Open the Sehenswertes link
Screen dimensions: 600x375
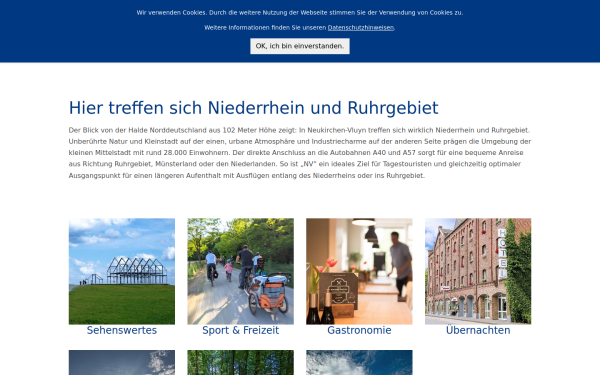click(122, 330)
